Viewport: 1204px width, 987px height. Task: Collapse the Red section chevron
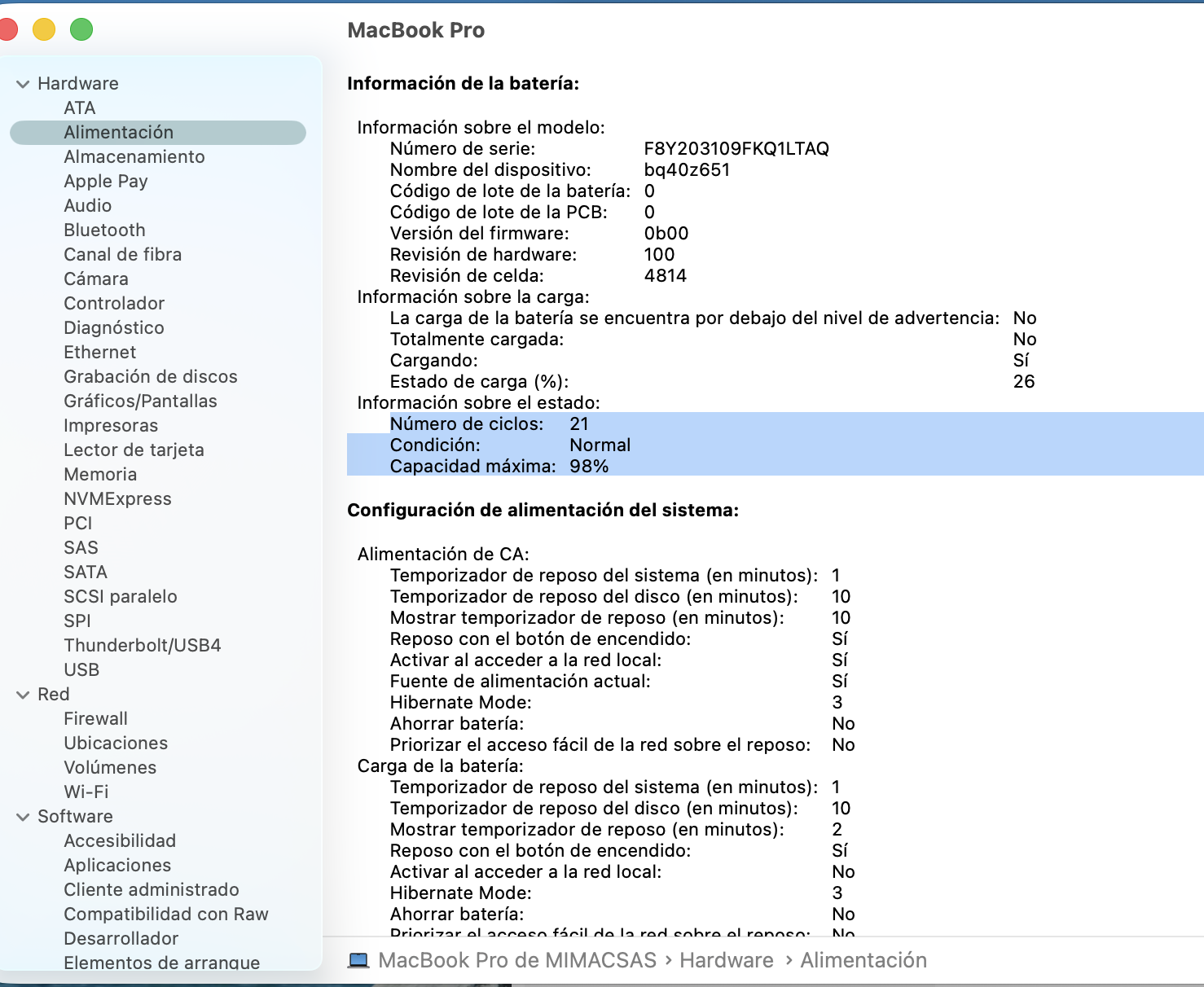click(23, 695)
